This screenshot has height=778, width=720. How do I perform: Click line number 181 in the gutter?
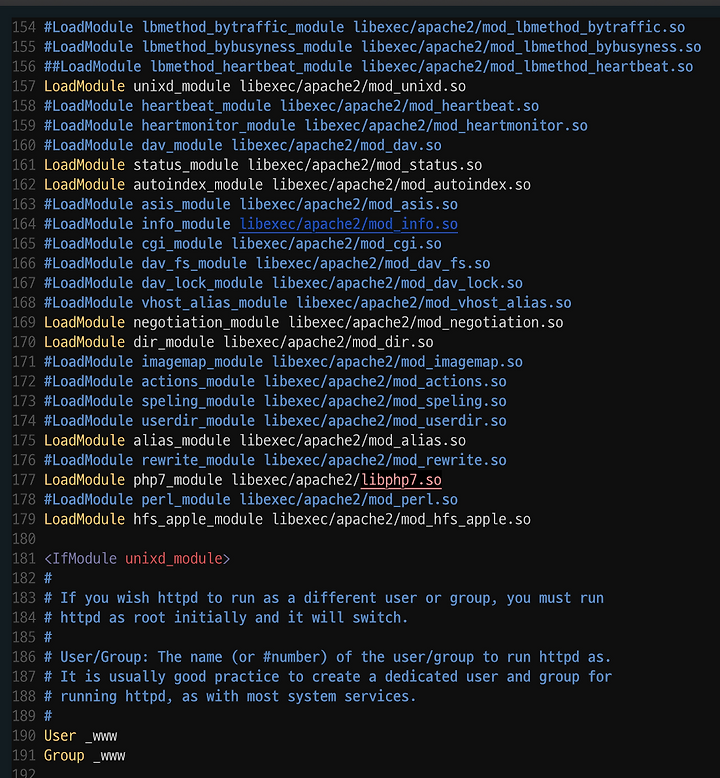24,559
